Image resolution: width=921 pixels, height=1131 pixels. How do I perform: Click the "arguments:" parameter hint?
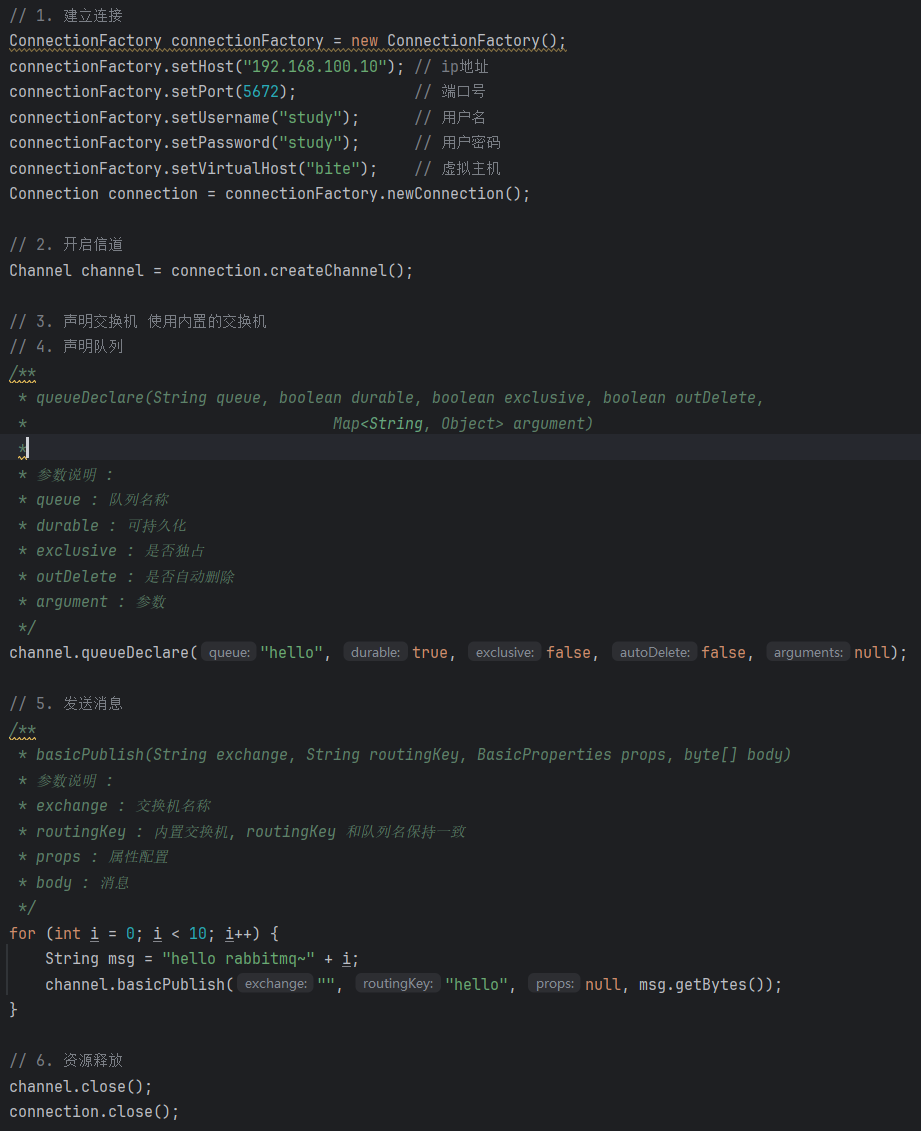808,653
